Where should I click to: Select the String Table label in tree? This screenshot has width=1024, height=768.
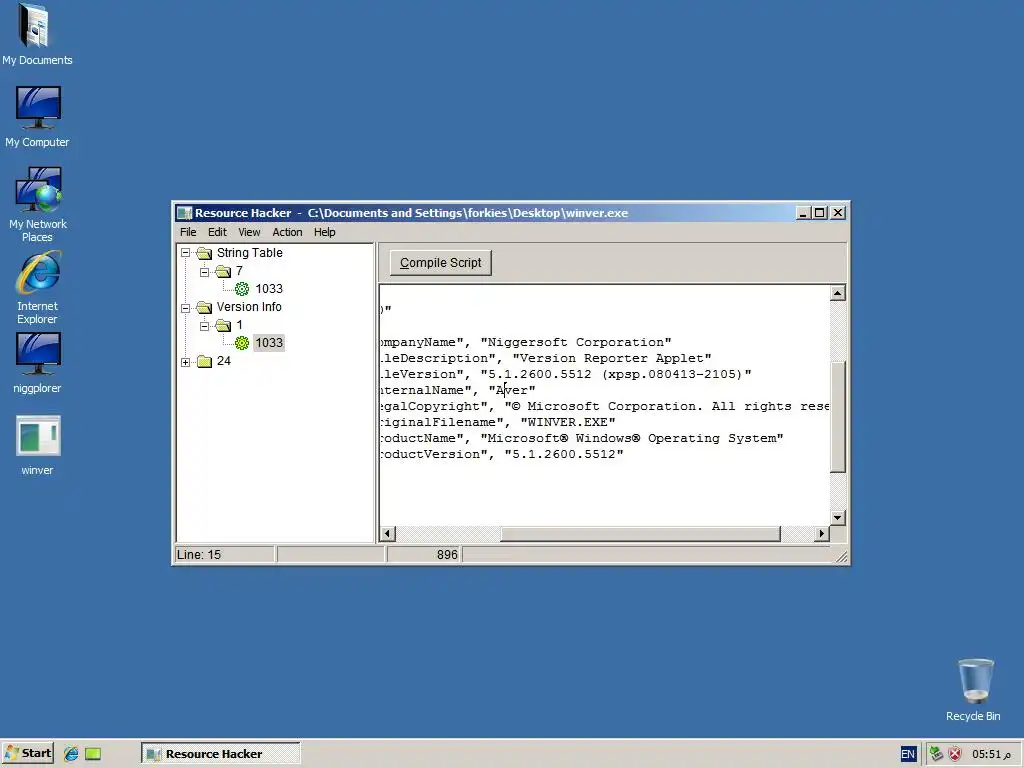pos(249,253)
